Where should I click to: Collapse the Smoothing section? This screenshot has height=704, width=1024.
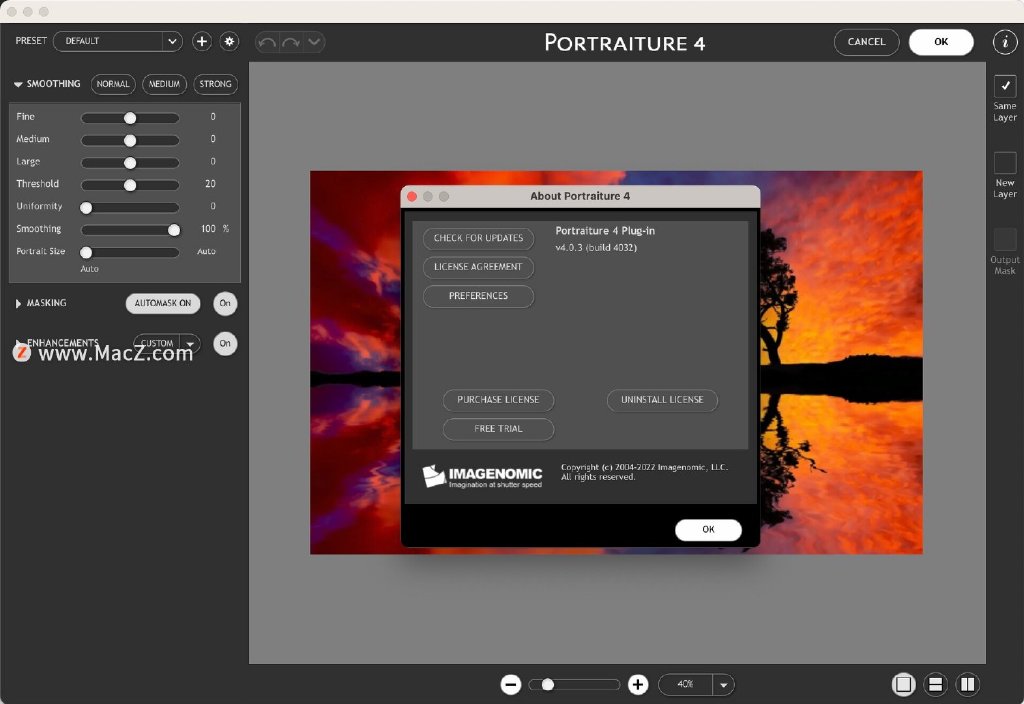tap(18, 84)
